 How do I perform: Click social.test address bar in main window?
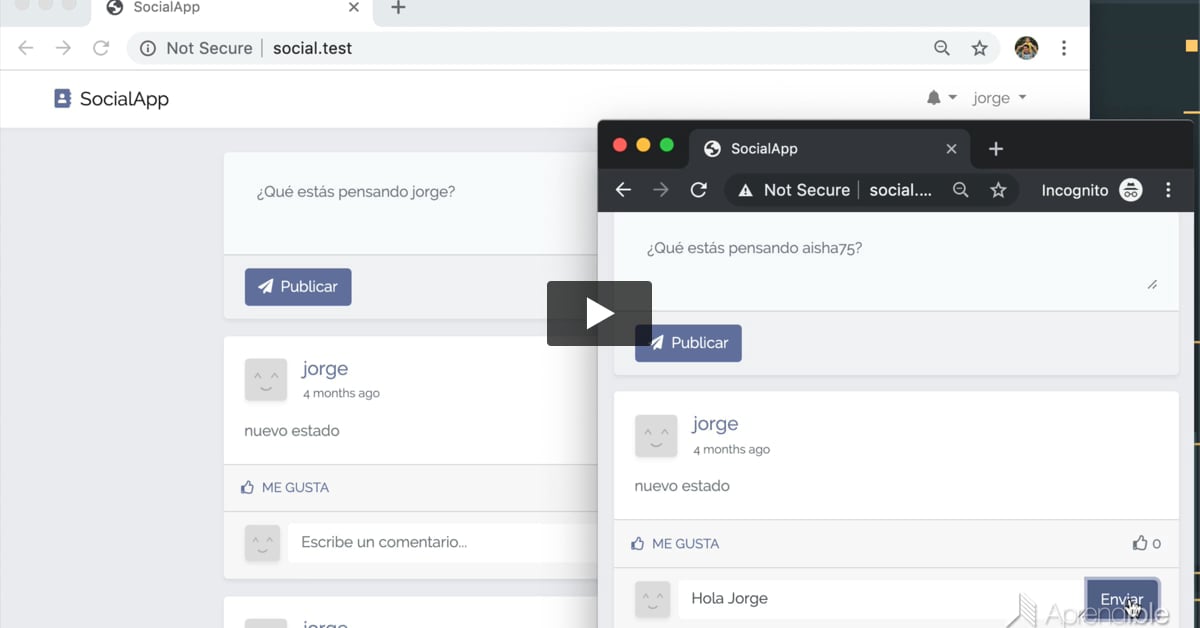coord(313,48)
